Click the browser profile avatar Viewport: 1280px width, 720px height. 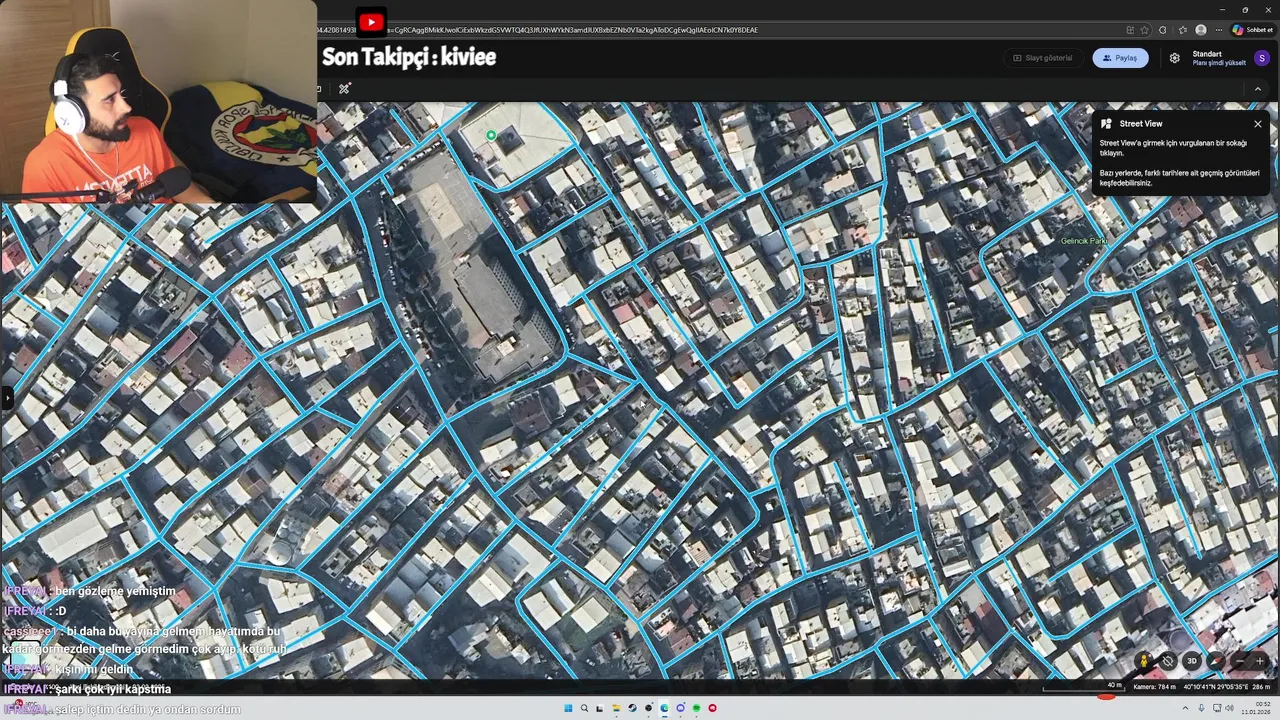[x=1201, y=30]
